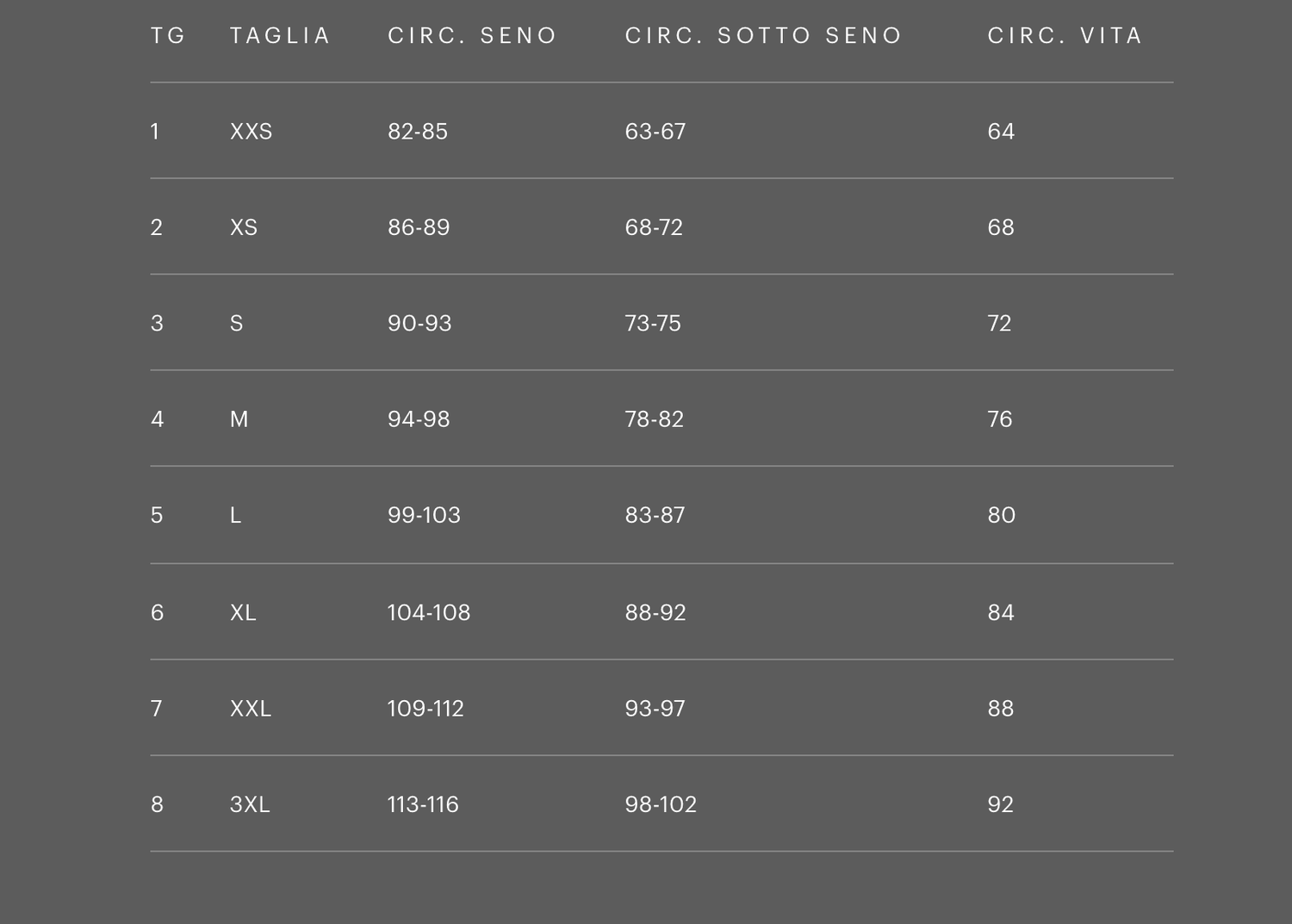Screen dimensions: 1292x924
Task: Click underbust value 63-67
Action: [x=655, y=132]
